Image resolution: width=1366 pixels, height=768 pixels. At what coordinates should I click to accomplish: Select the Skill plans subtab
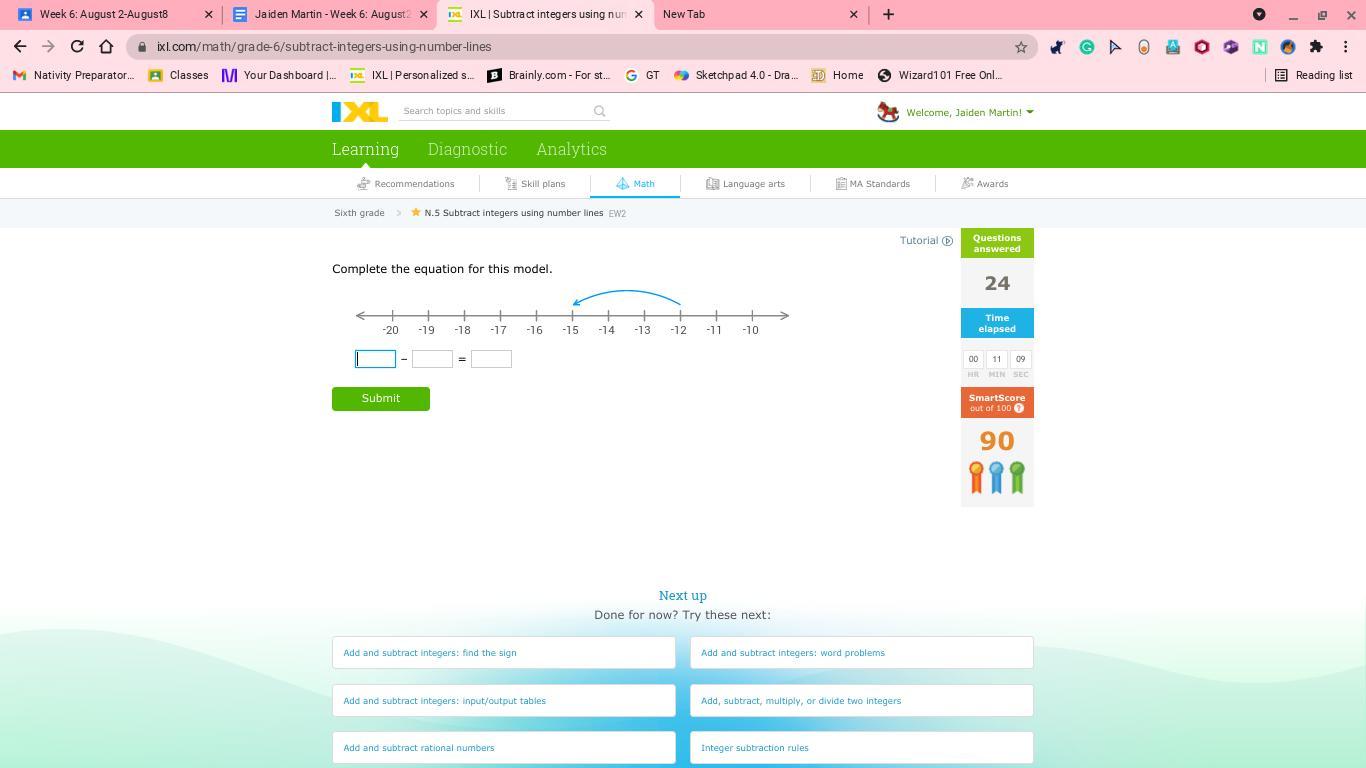click(535, 184)
